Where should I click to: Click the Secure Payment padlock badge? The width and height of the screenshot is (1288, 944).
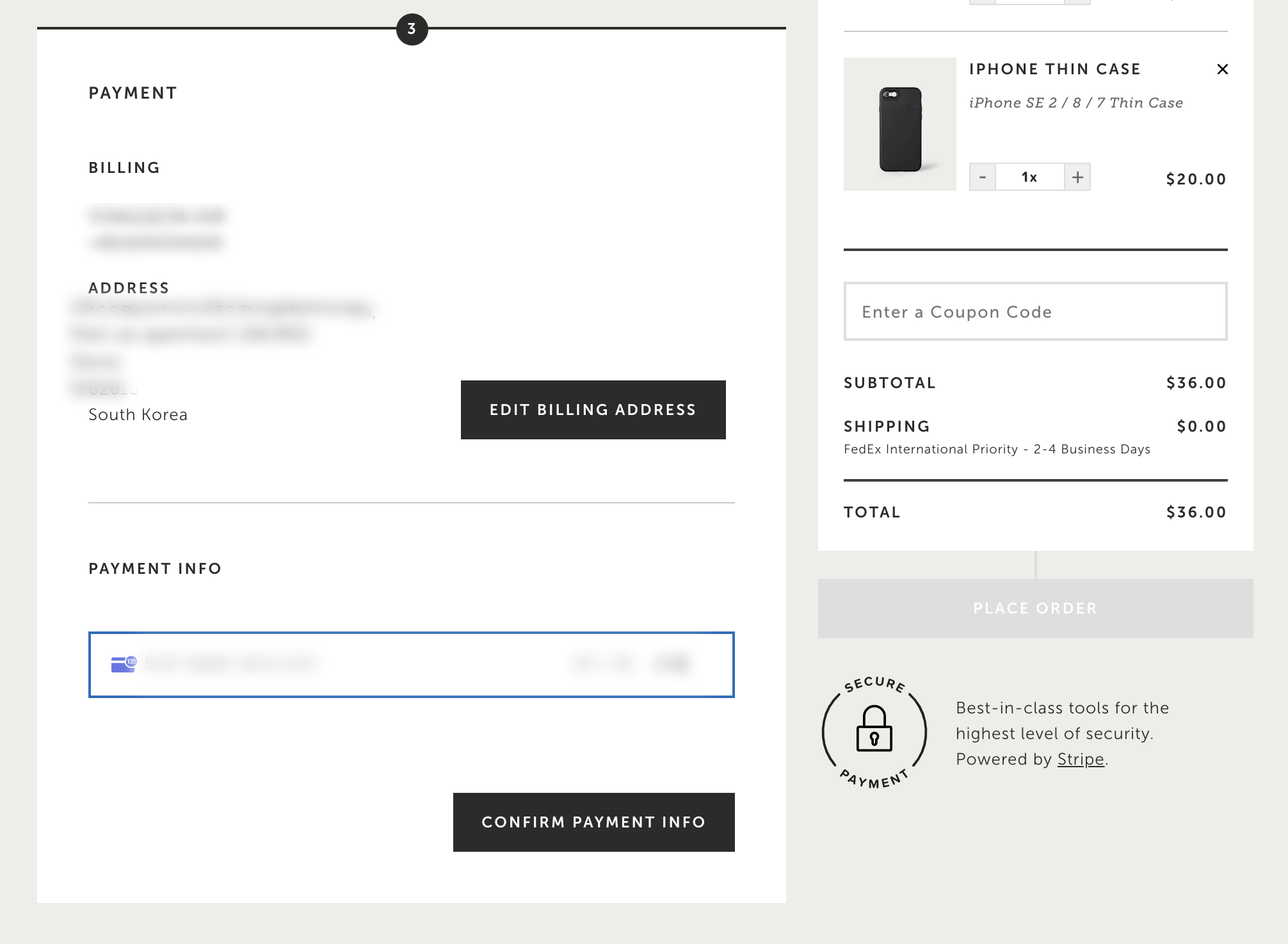(874, 732)
